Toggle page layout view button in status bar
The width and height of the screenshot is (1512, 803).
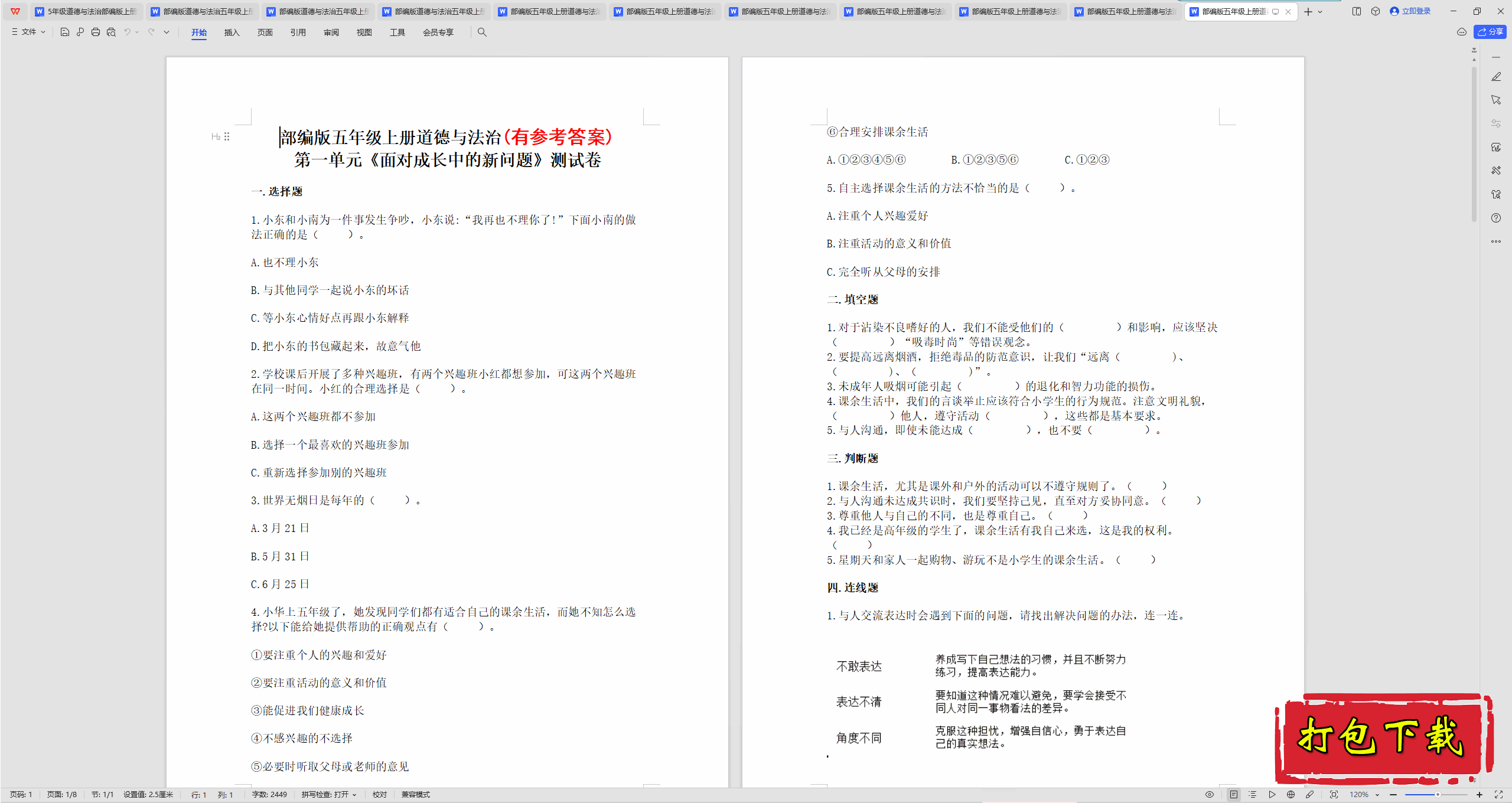click(x=1234, y=795)
